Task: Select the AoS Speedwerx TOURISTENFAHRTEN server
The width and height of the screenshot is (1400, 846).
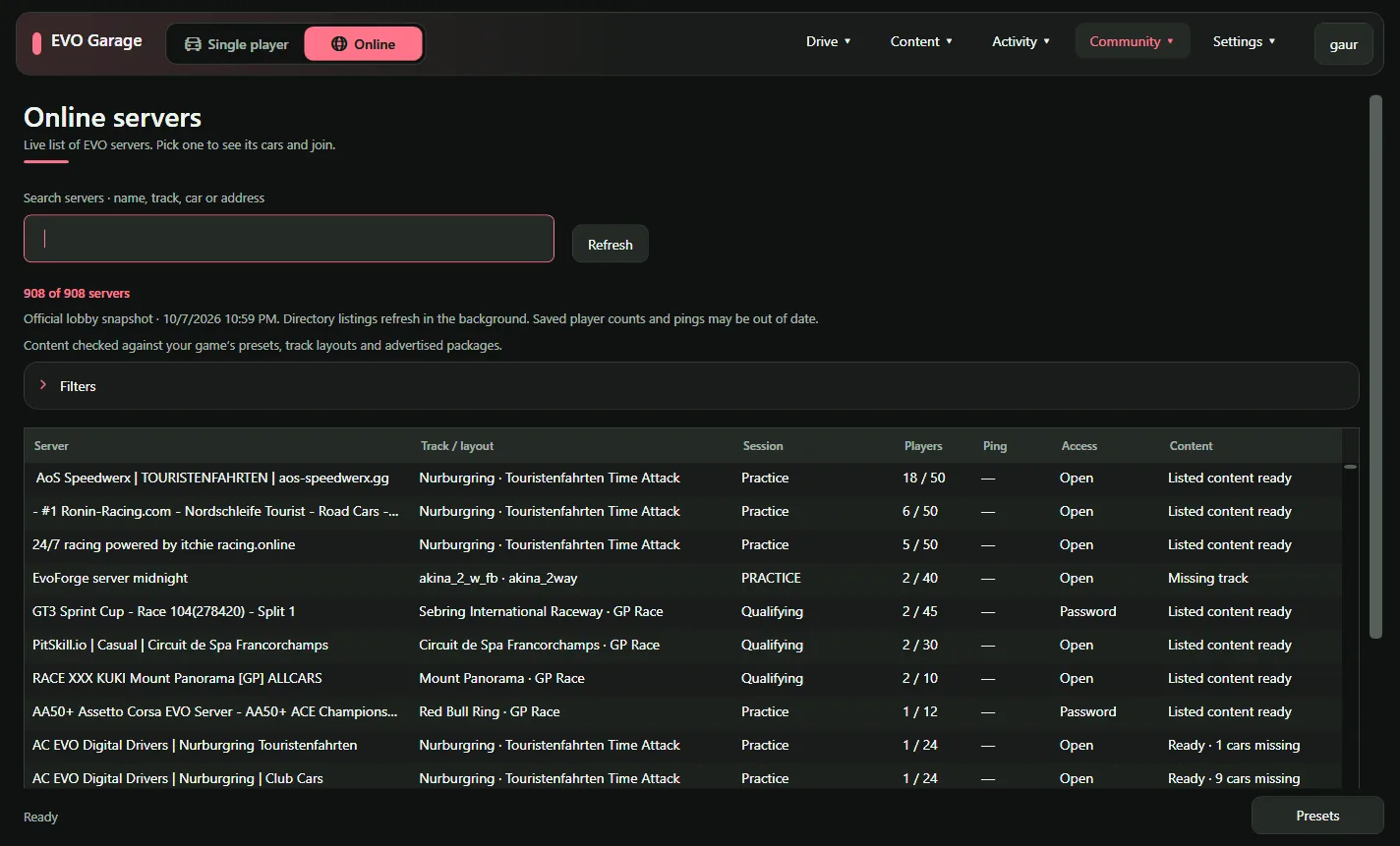Action: point(683,479)
